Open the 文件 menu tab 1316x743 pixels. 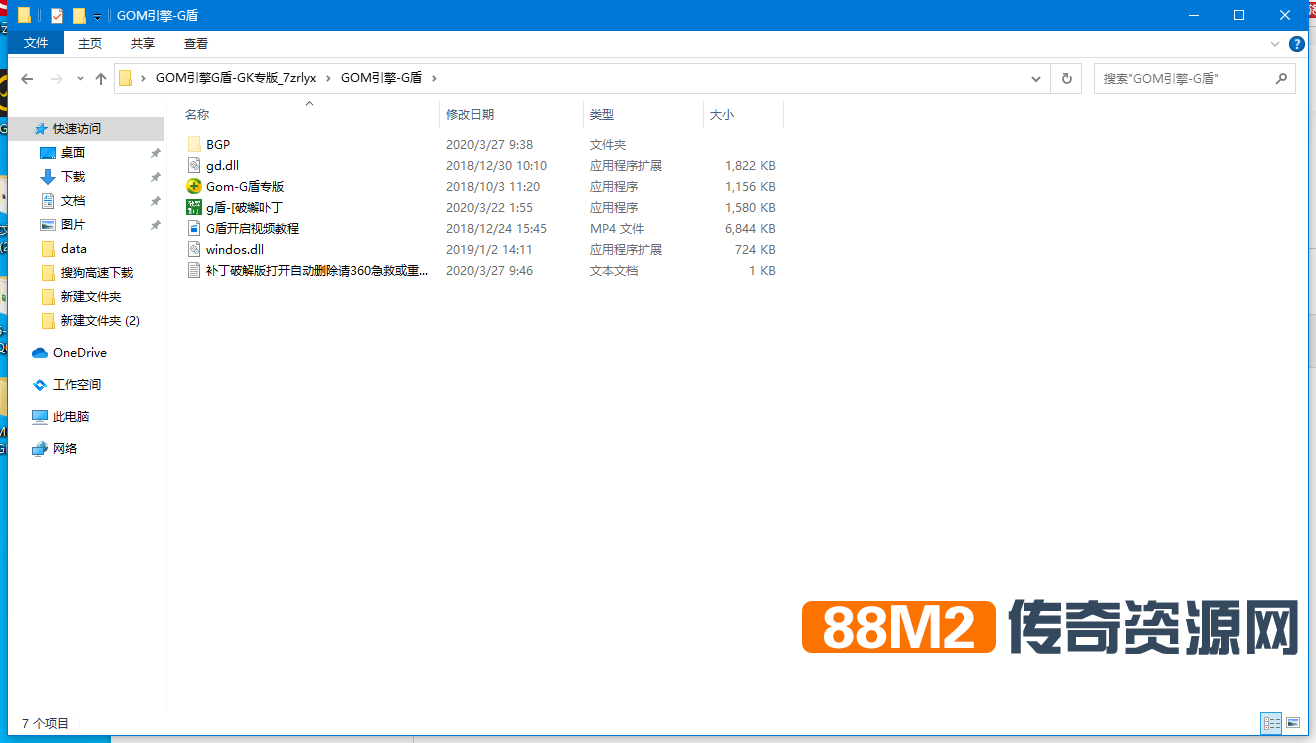[36, 43]
